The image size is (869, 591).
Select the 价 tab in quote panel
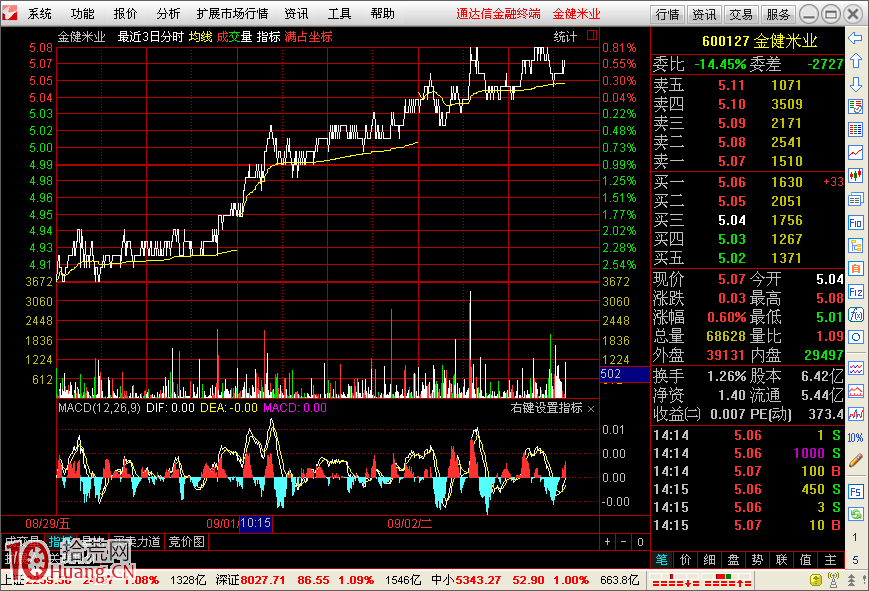pos(686,560)
